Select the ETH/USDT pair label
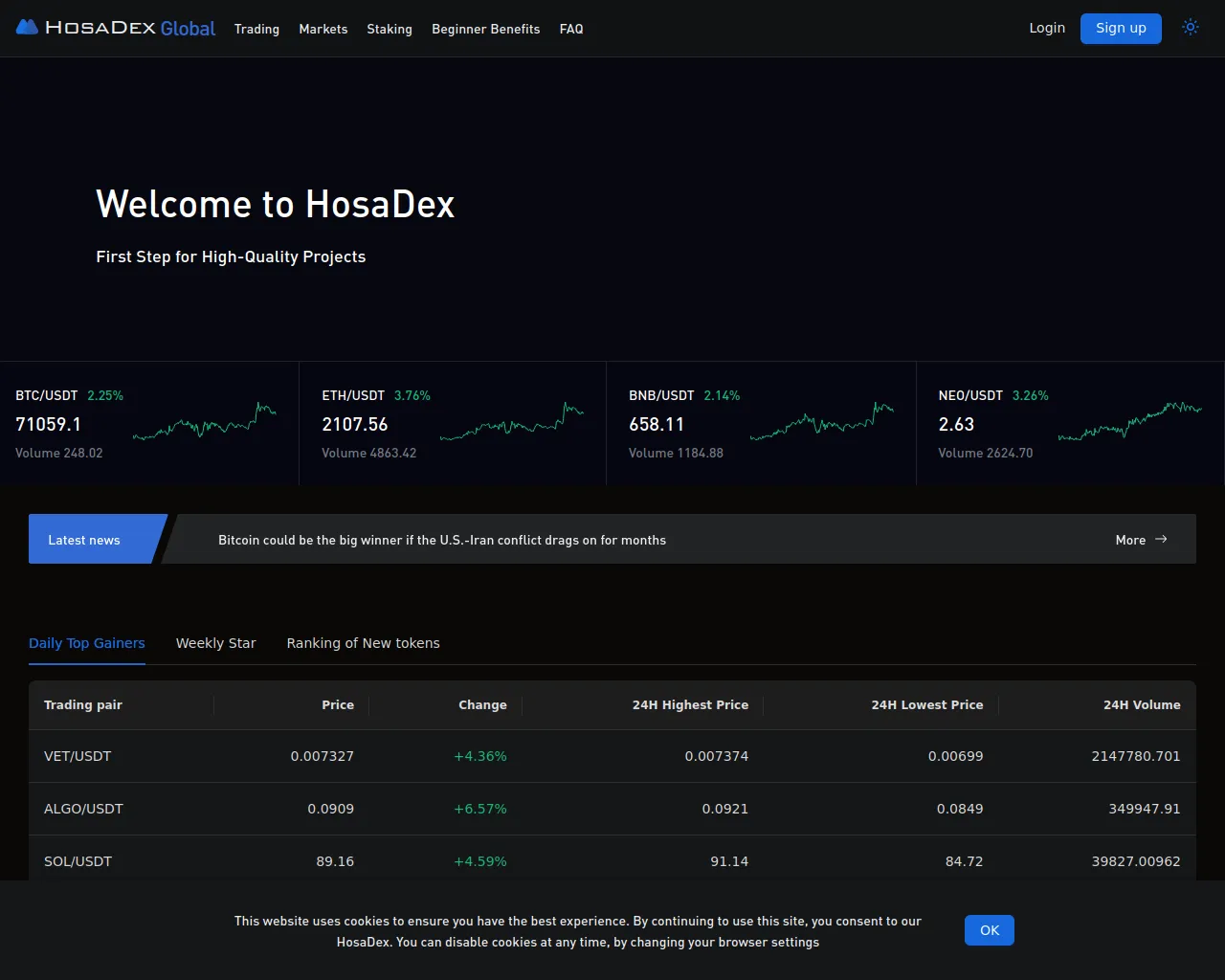 353,395
